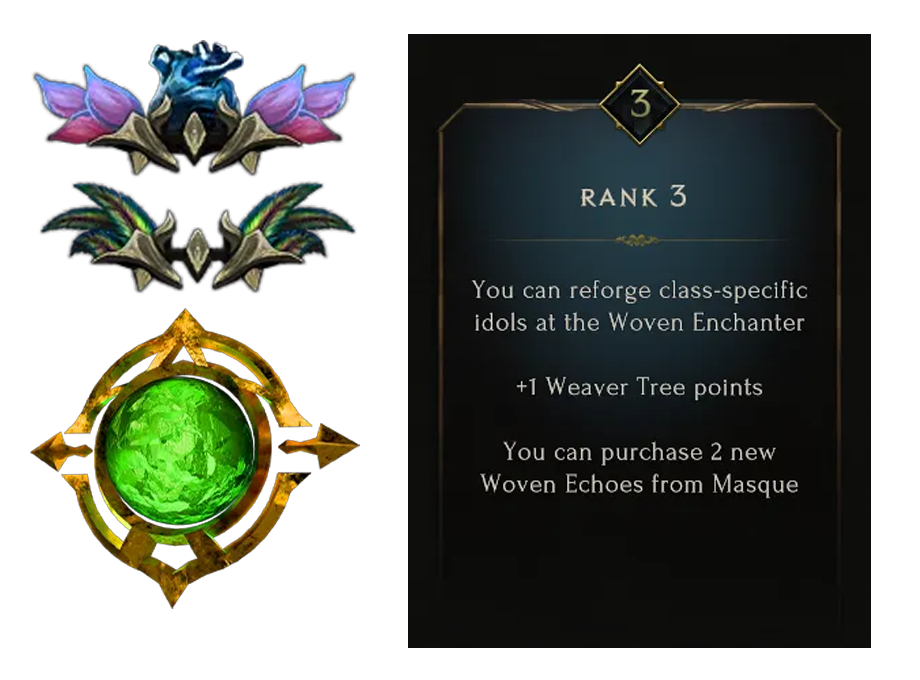Click the gold divider ornament under the heading
The height and width of the screenshot is (680, 920).
(x=638, y=240)
